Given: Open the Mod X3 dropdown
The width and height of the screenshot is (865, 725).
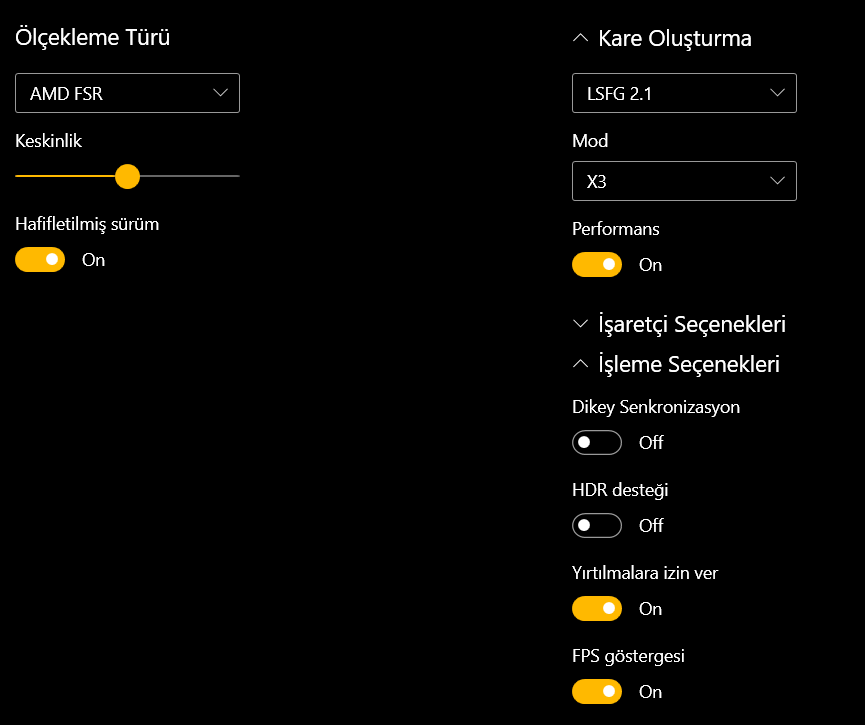Looking at the screenshot, I should pyautogui.click(x=684, y=182).
